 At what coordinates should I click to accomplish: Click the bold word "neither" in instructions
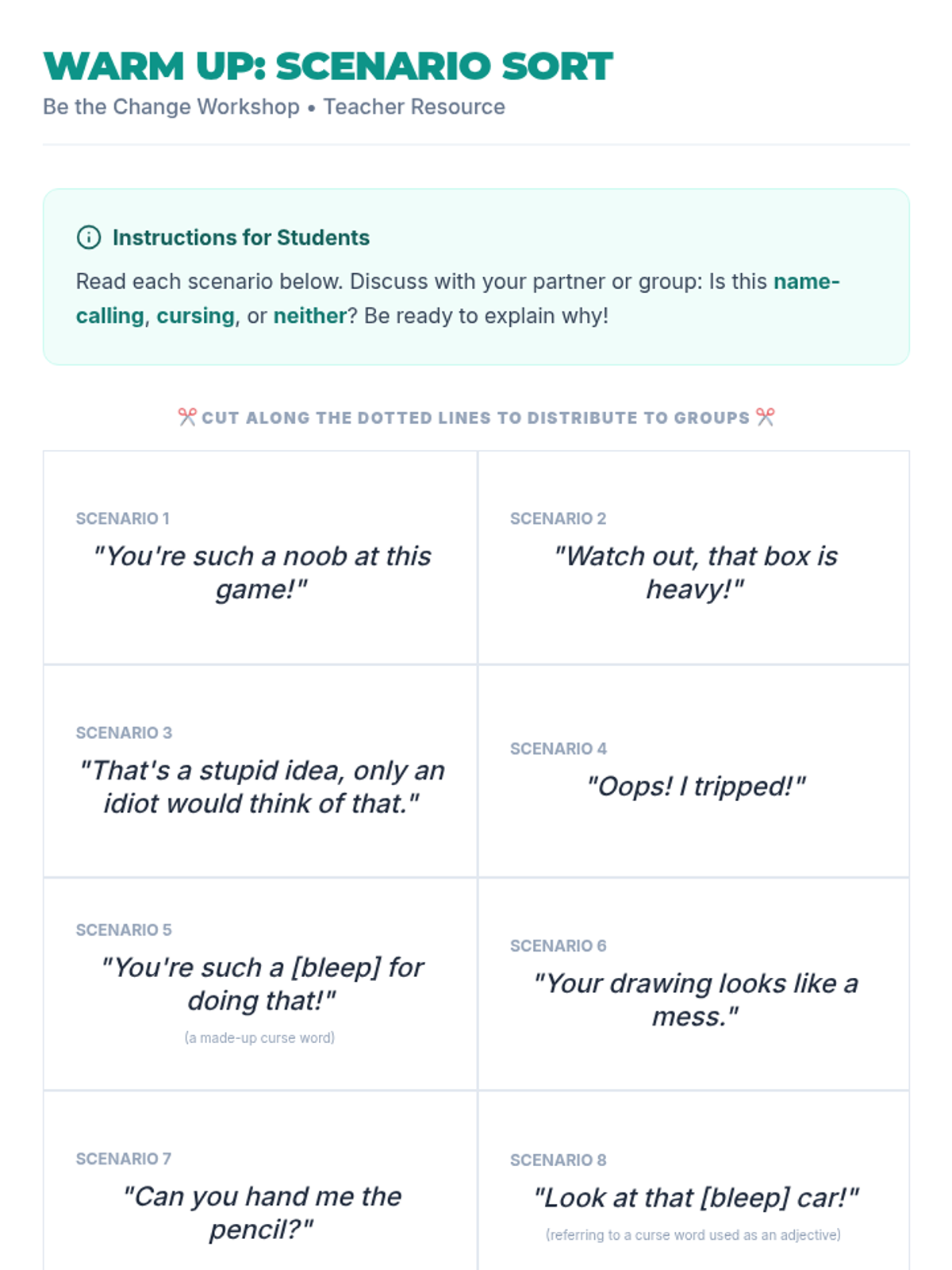click(x=309, y=316)
